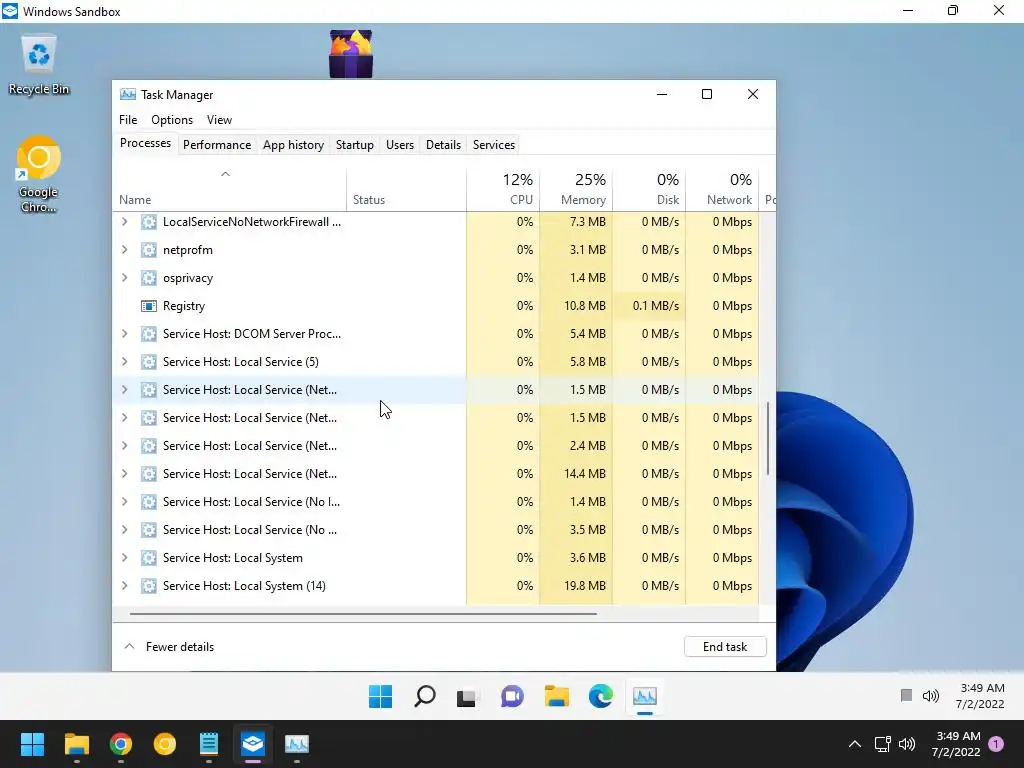
Task: Expand Service Host: Local Service (5)
Action: point(124,362)
